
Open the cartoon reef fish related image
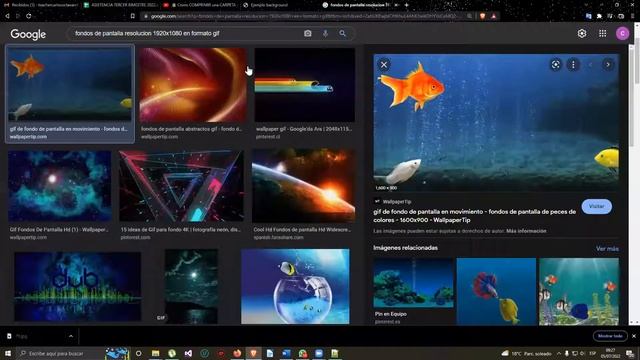click(579, 291)
